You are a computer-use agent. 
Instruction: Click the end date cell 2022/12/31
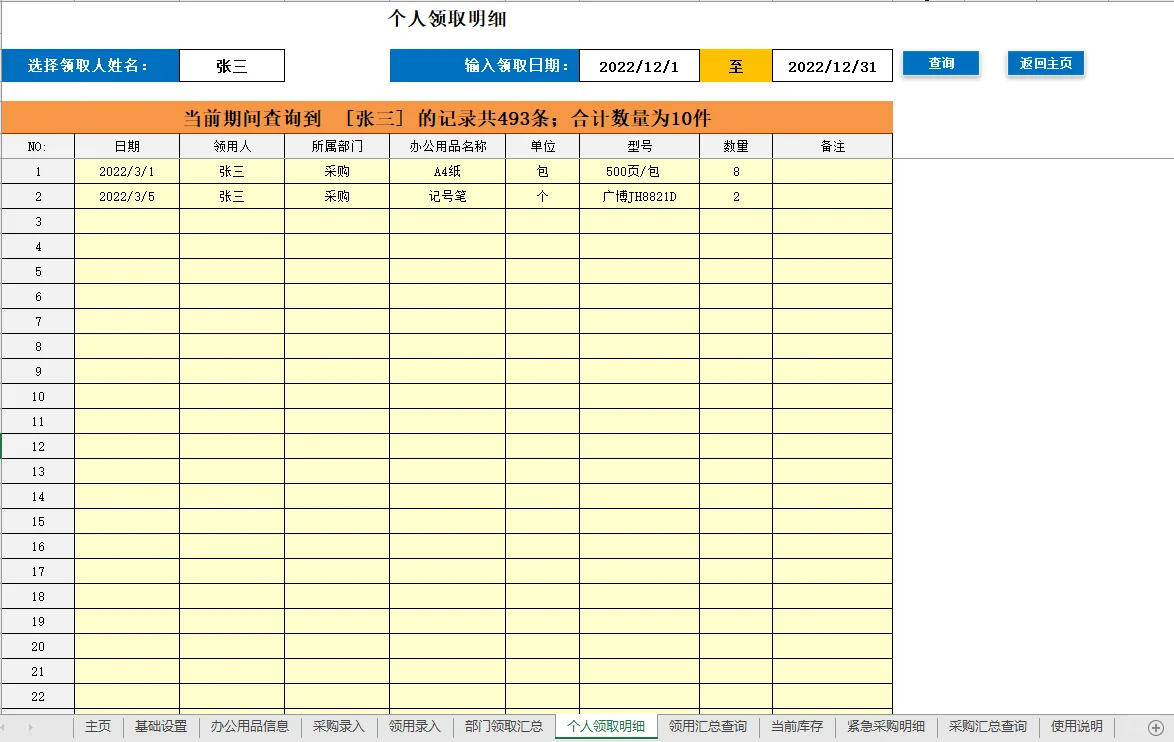point(832,65)
